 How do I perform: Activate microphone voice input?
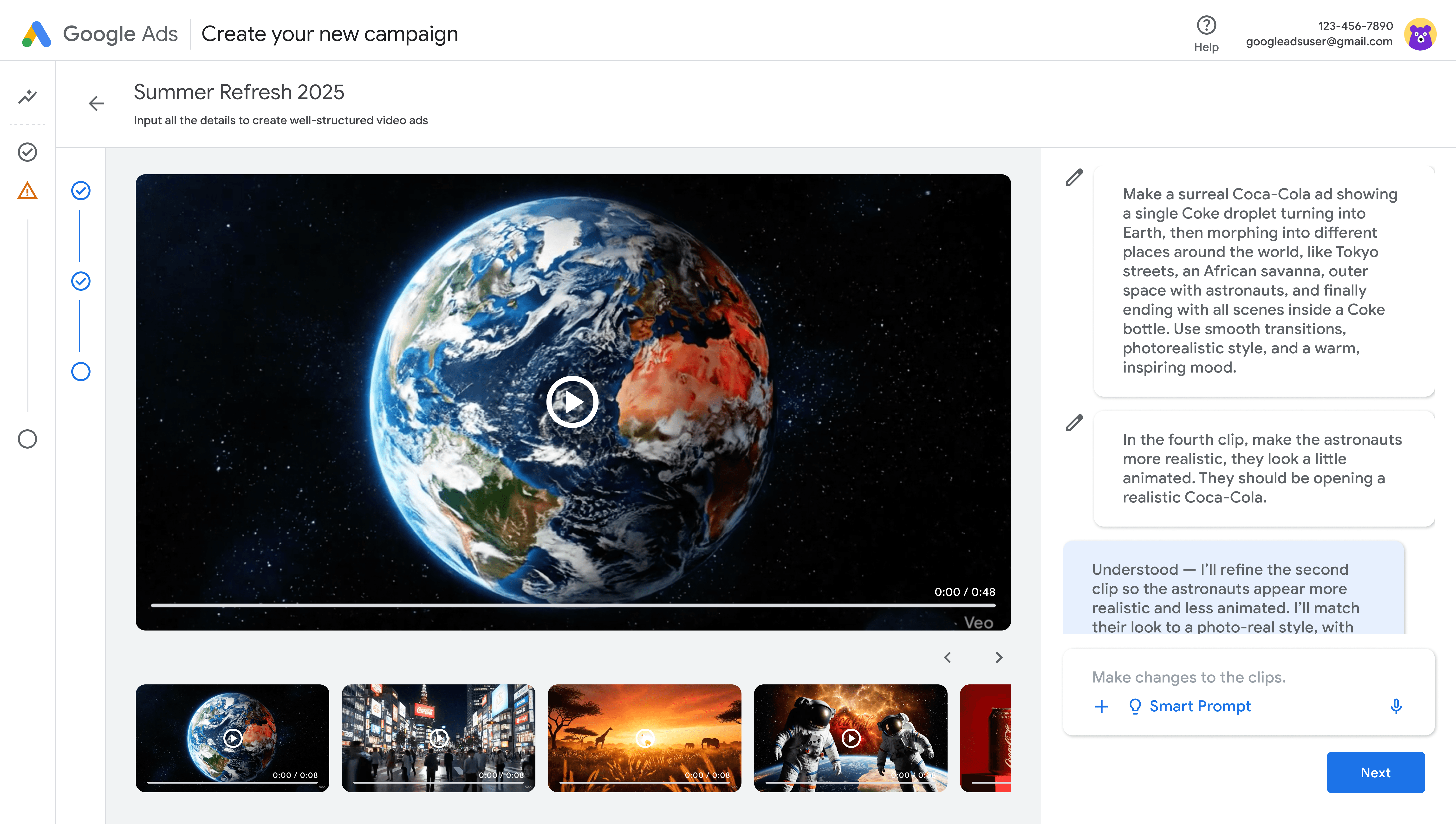(x=1396, y=706)
